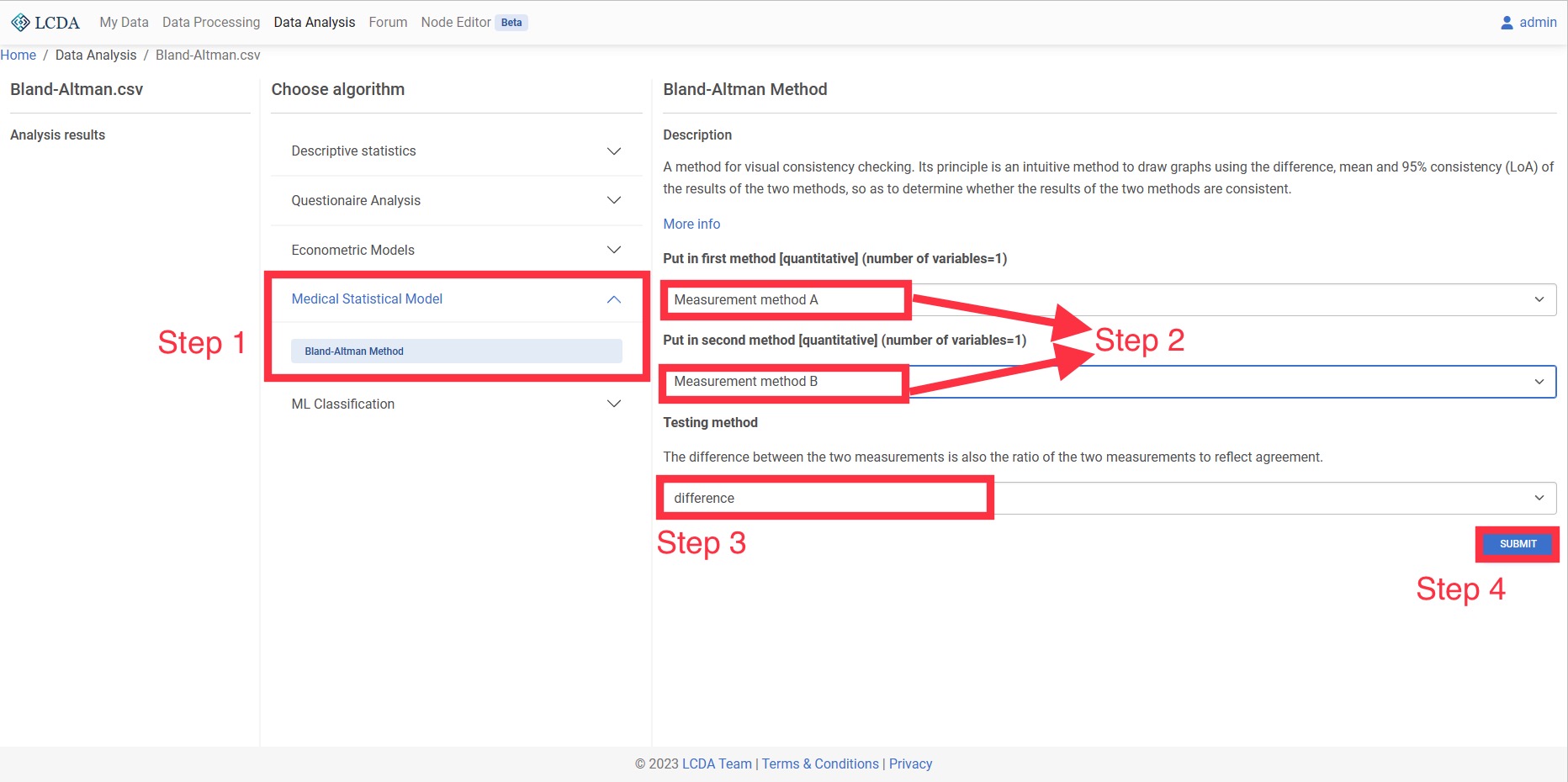Click the LCDA logo icon
This screenshot has width=1568, height=782.
(x=20, y=23)
